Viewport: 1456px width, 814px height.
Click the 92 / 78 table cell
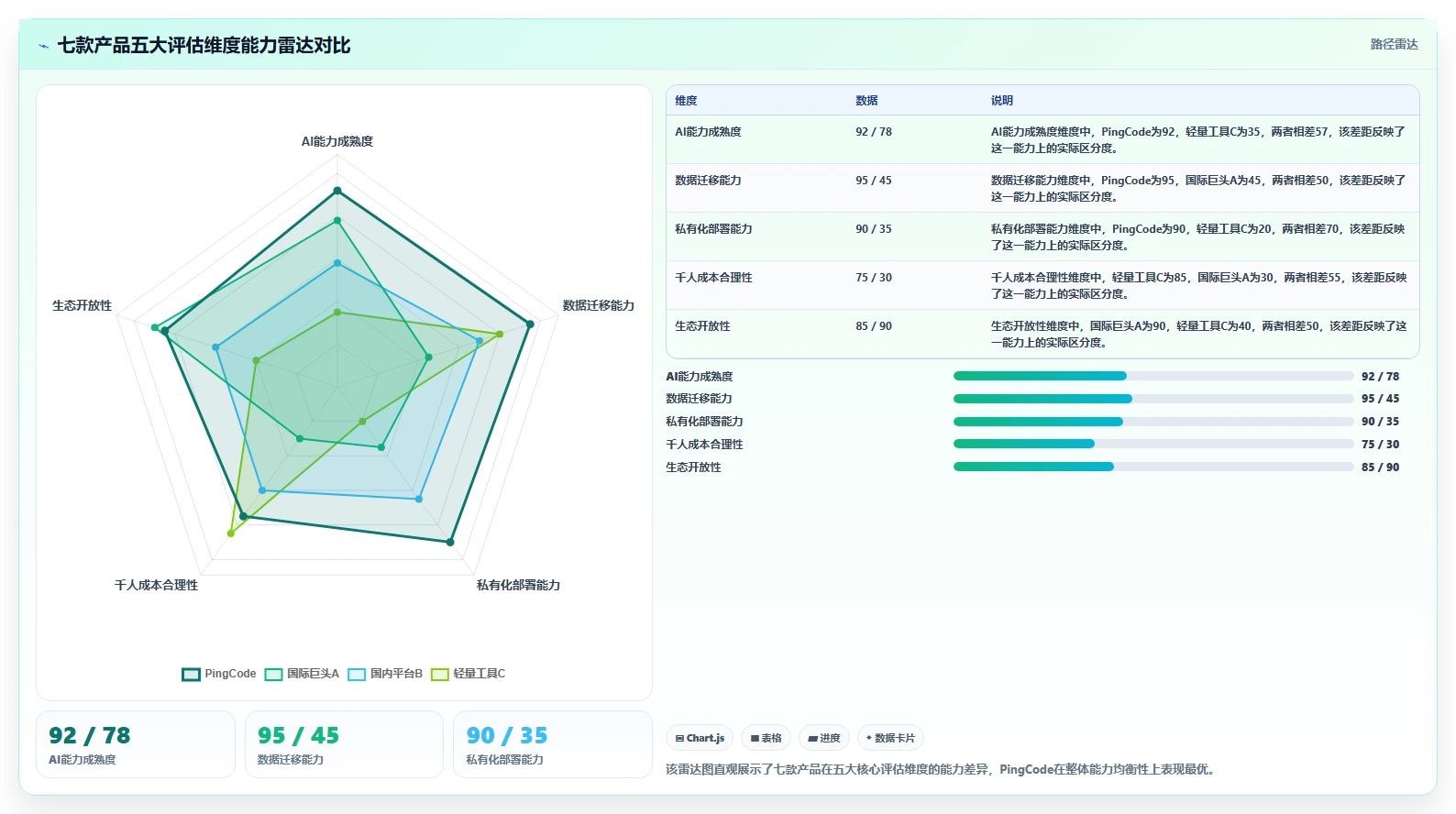click(x=874, y=132)
